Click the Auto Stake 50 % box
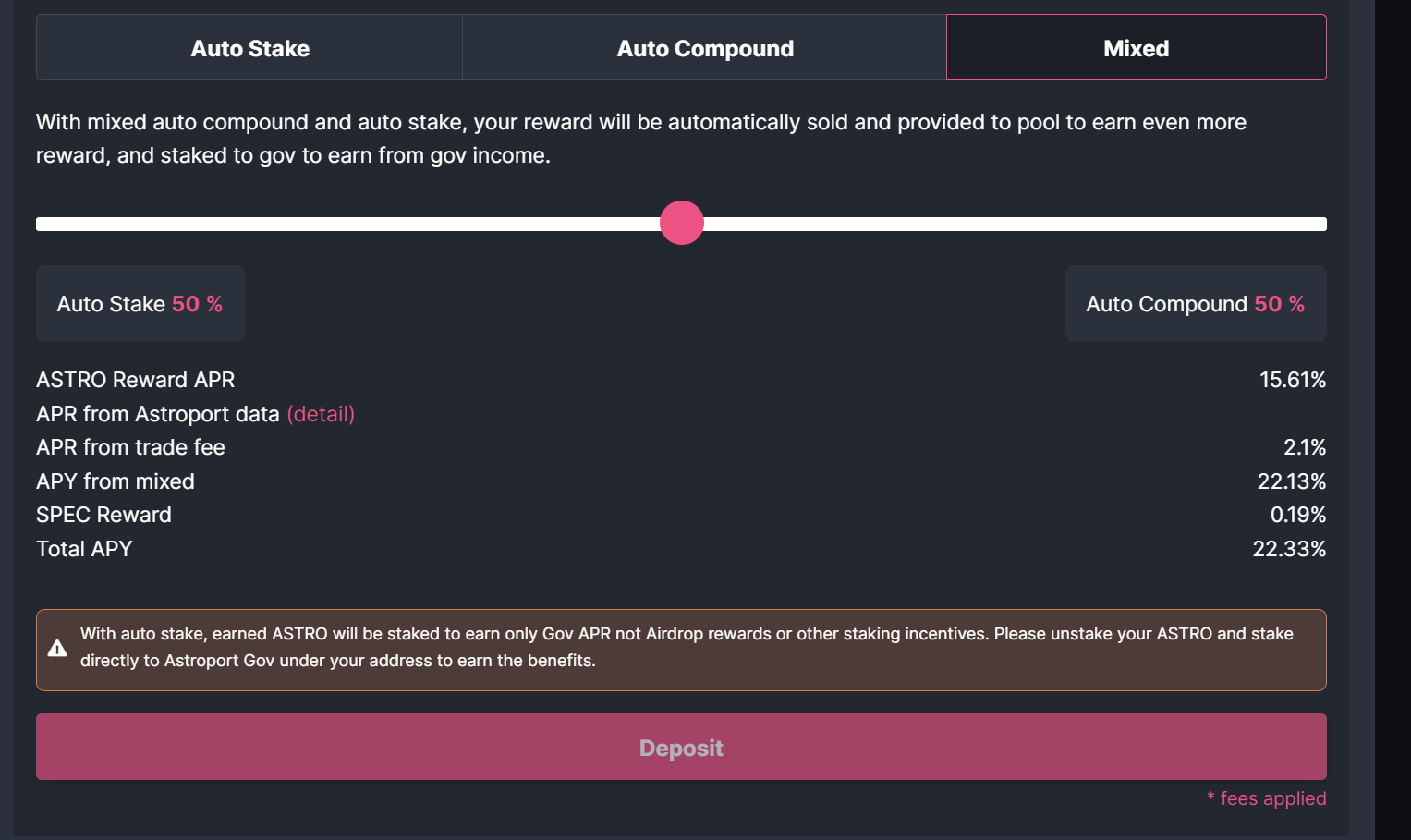The width and height of the screenshot is (1411, 840). [140, 304]
